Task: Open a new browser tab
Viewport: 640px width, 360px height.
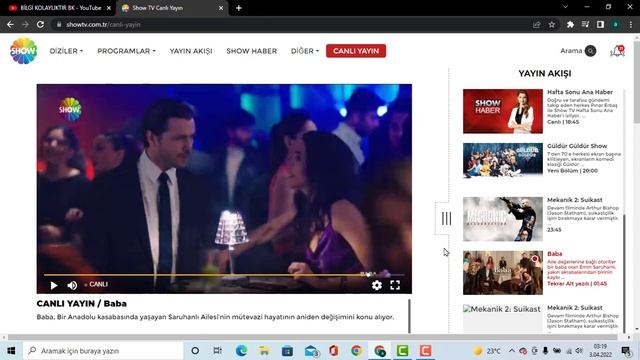Action: point(239,8)
